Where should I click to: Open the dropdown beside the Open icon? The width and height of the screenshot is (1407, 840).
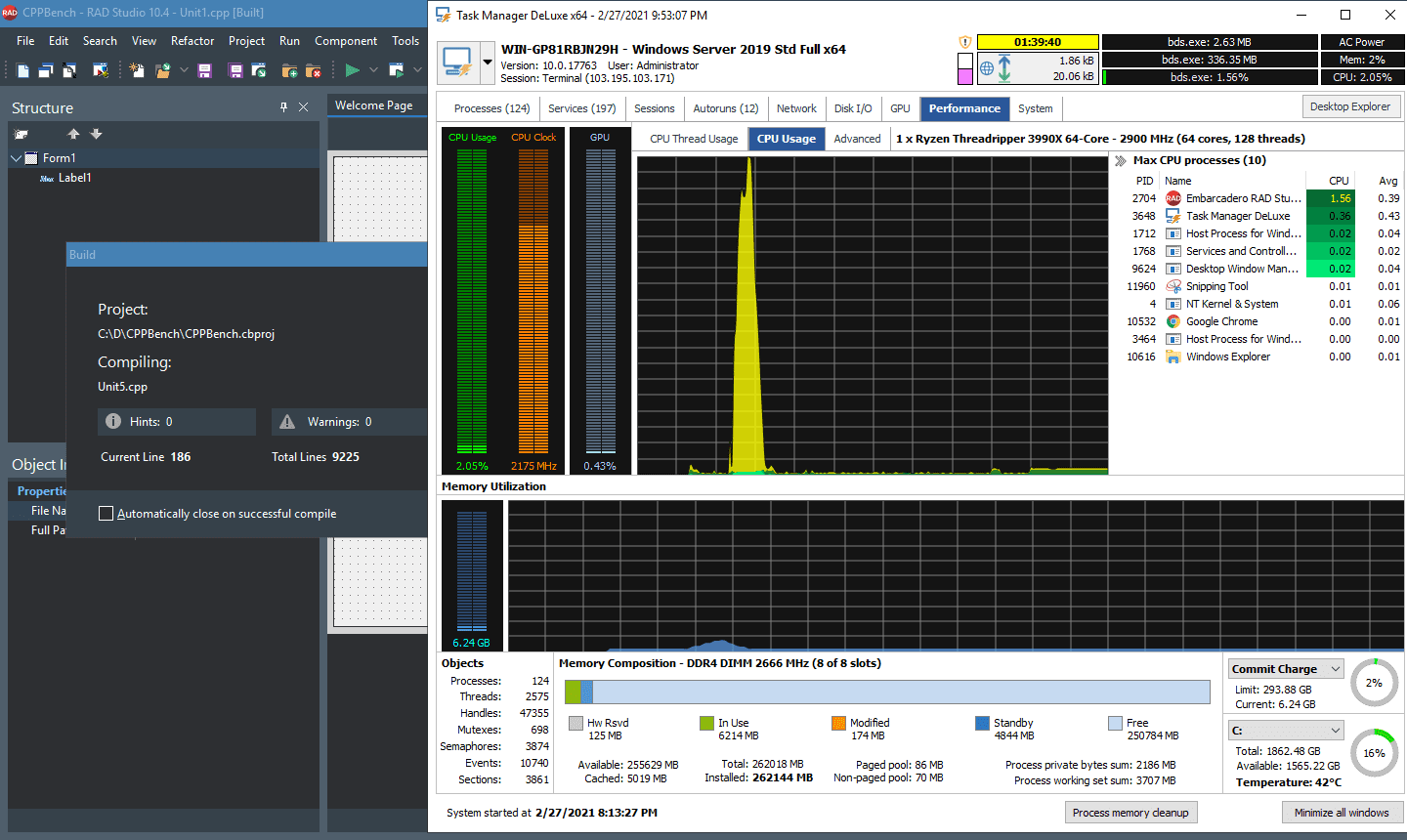point(183,70)
